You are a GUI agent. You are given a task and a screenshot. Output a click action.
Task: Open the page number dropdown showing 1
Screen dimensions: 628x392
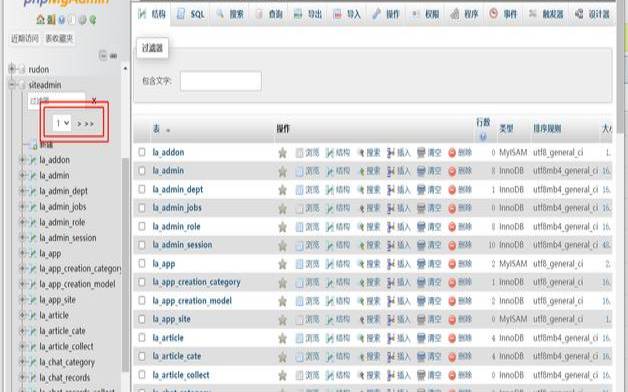click(x=62, y=123)
